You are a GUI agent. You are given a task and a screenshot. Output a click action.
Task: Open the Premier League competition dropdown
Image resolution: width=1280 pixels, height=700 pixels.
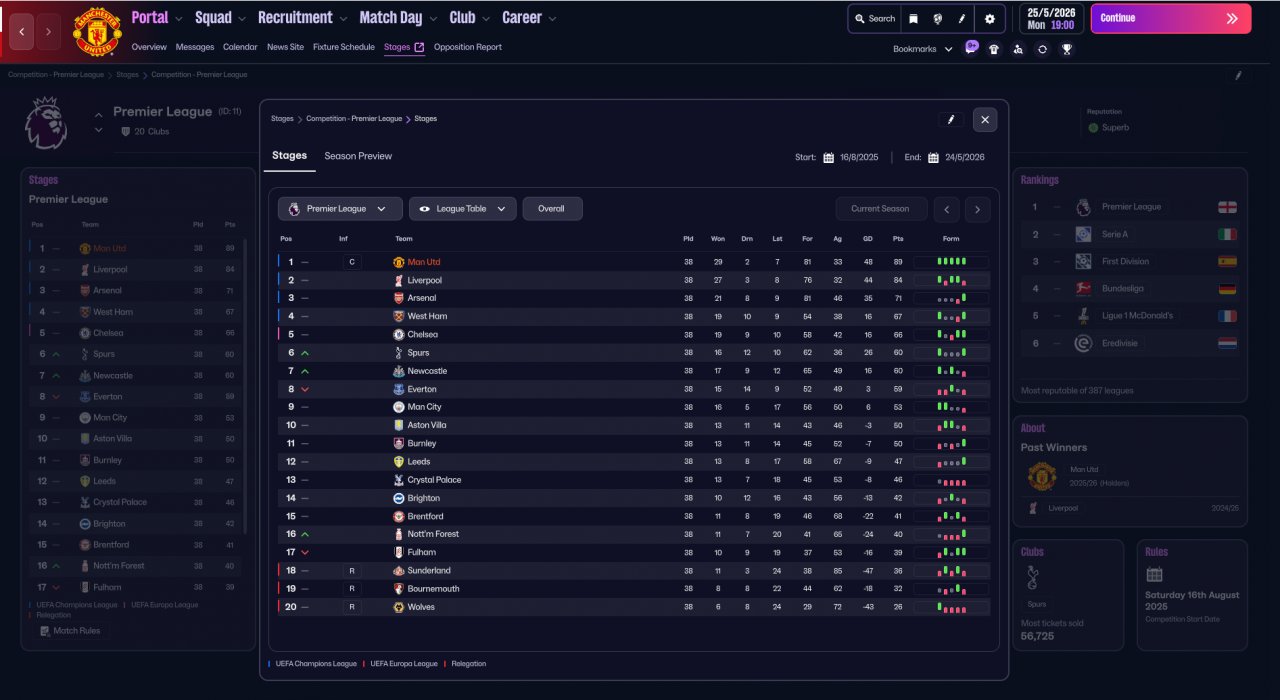tap(340, 209)
